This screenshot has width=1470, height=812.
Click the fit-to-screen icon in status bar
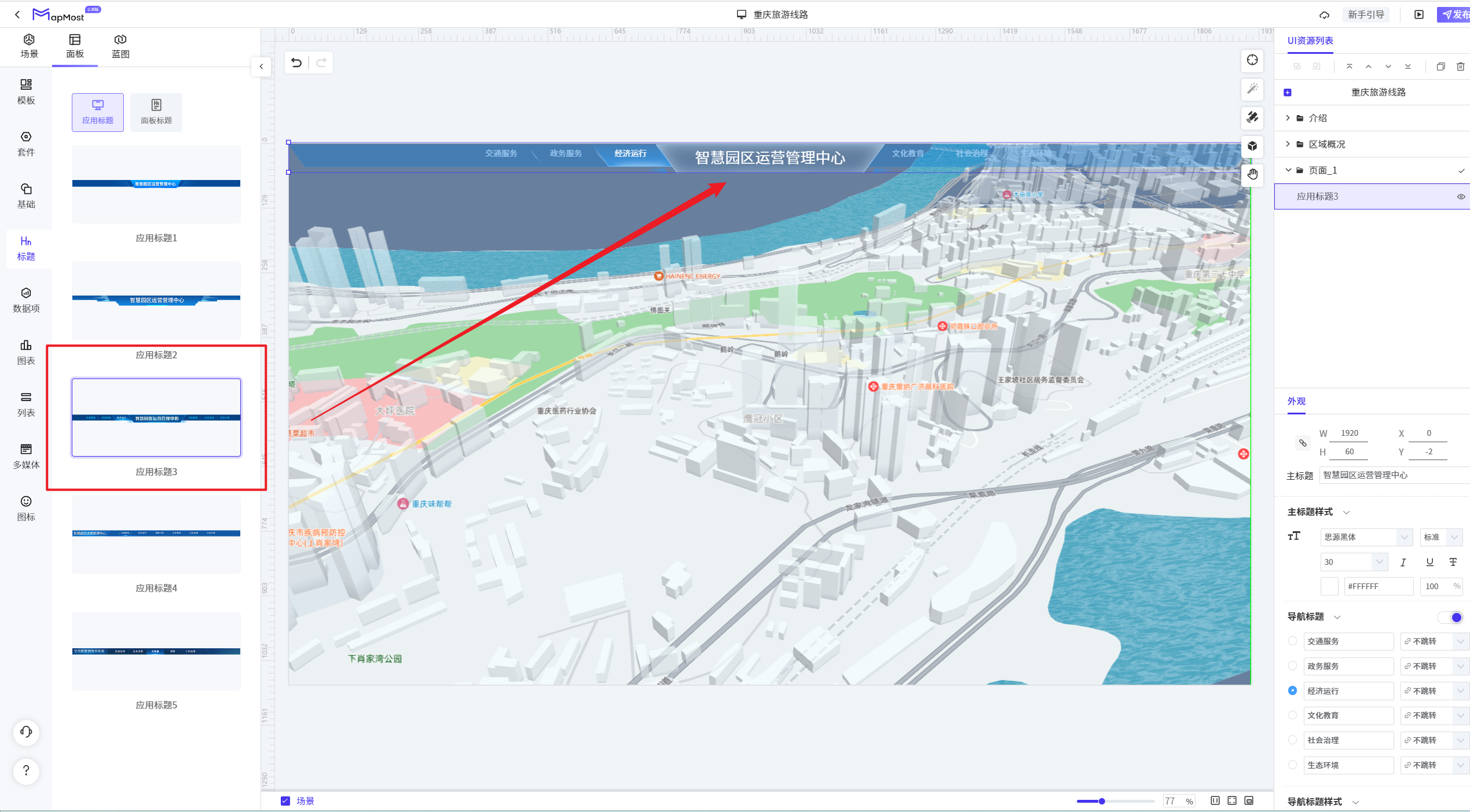pos(1232,801)
